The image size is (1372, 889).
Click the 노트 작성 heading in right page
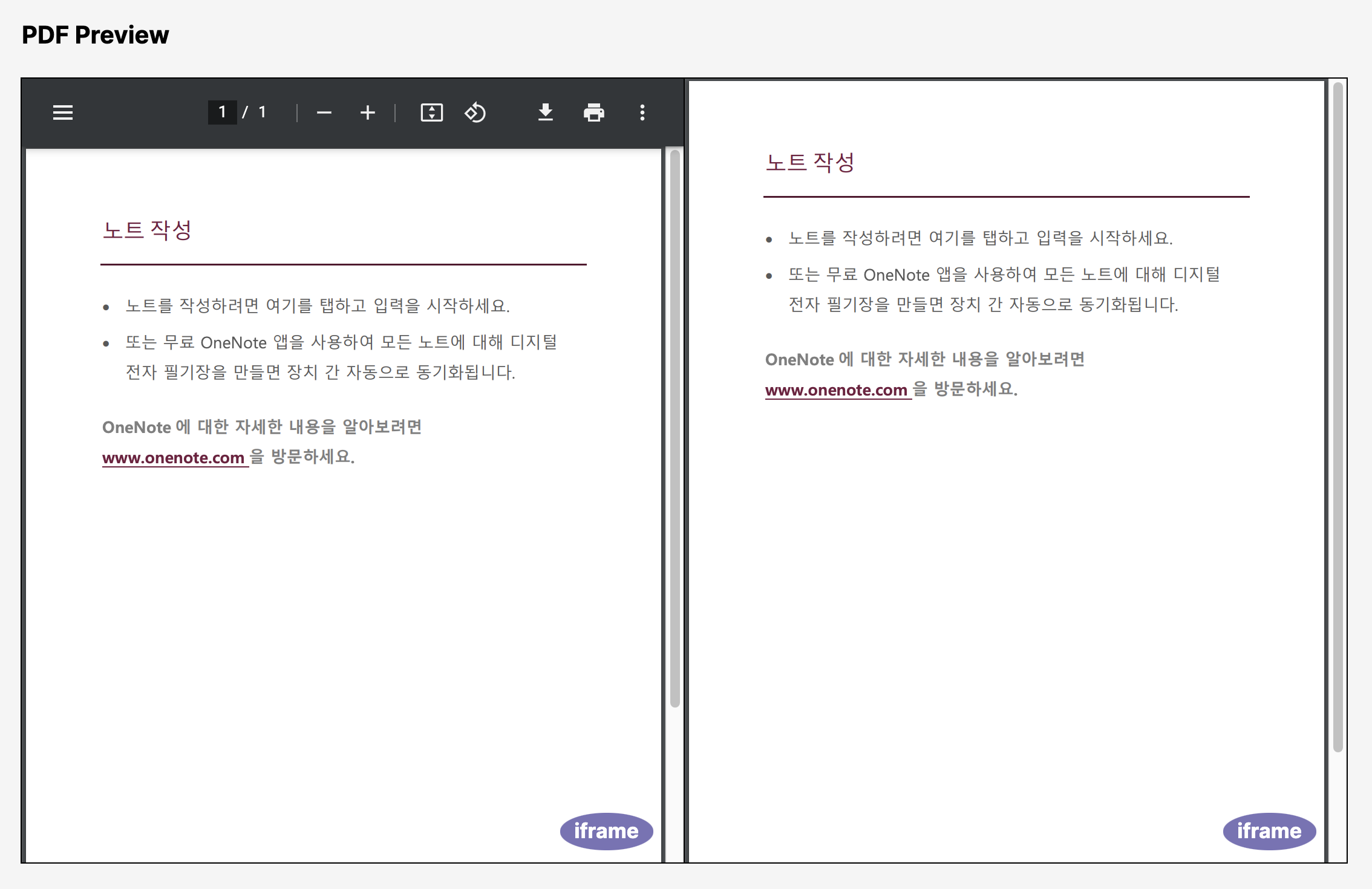pyautogui.click(x=810, y=163)
